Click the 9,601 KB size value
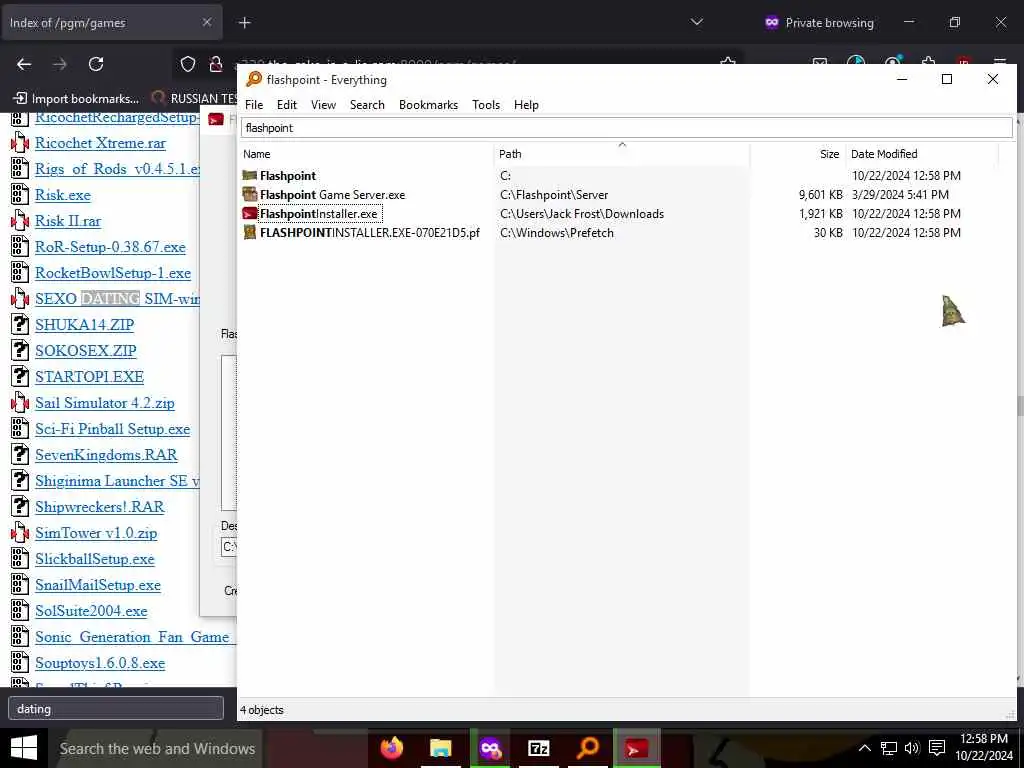The image size is (1024, 768). point(821,195)
